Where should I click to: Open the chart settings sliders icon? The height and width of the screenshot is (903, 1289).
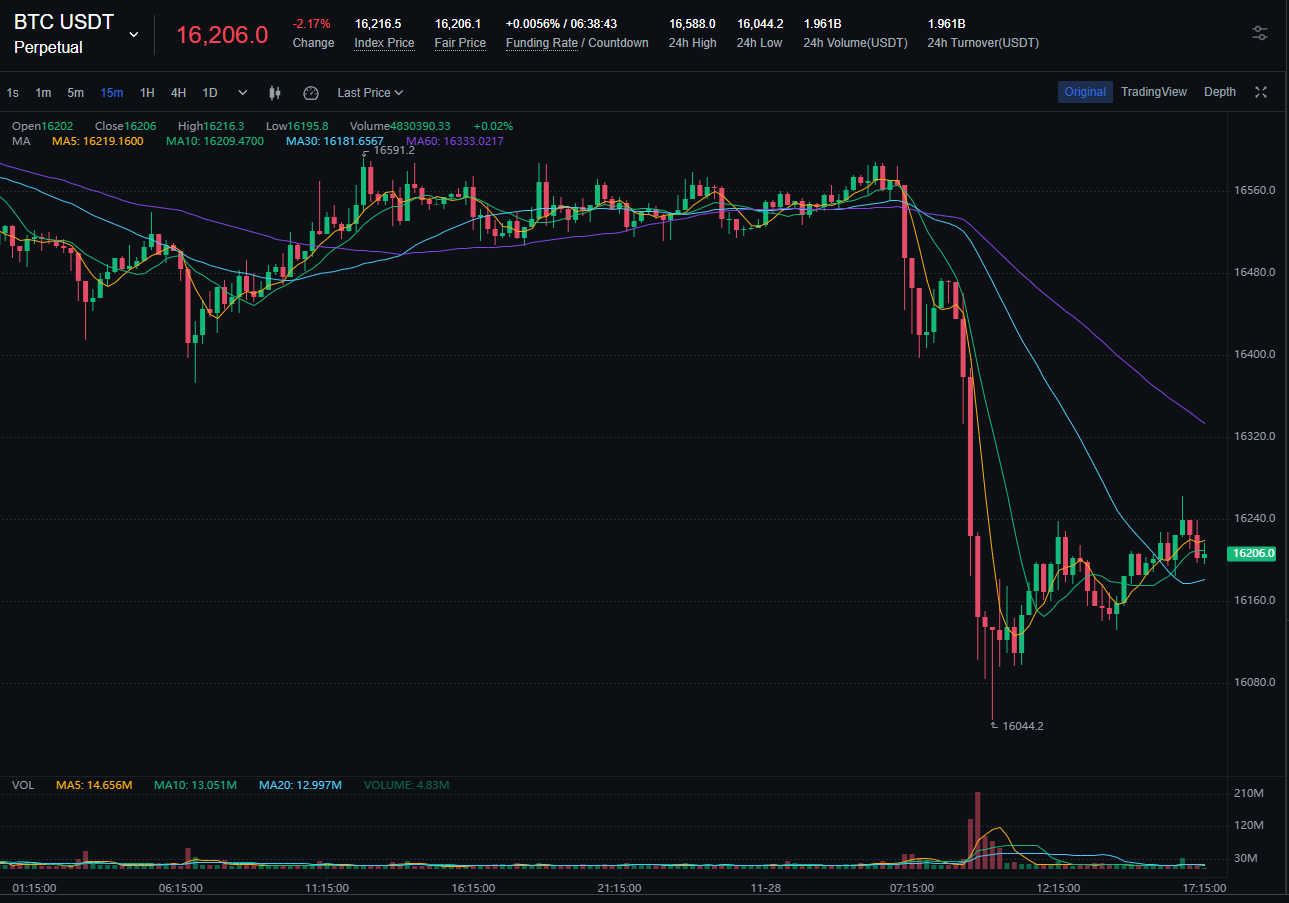coord(1260,33)
